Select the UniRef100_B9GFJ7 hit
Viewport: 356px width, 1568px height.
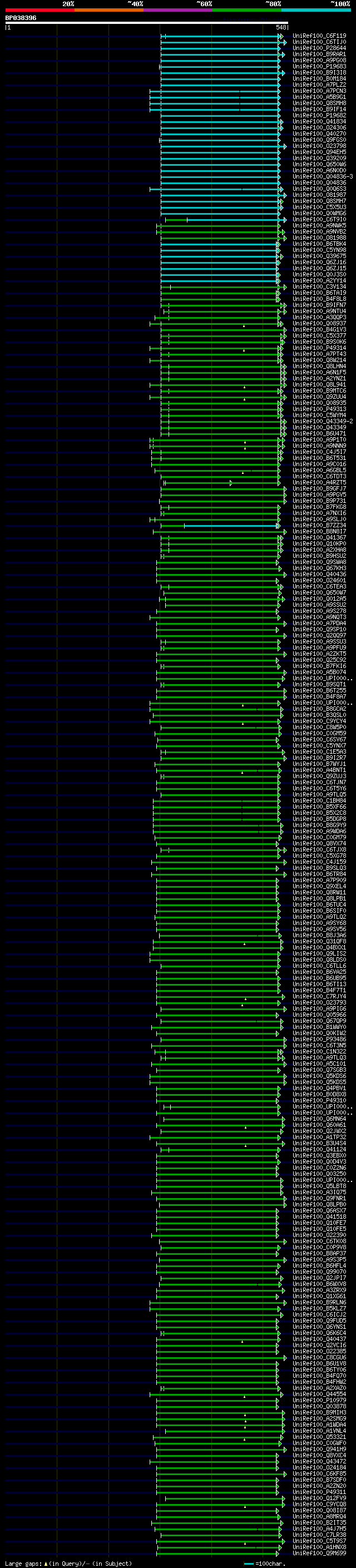[x=319, y=489]
